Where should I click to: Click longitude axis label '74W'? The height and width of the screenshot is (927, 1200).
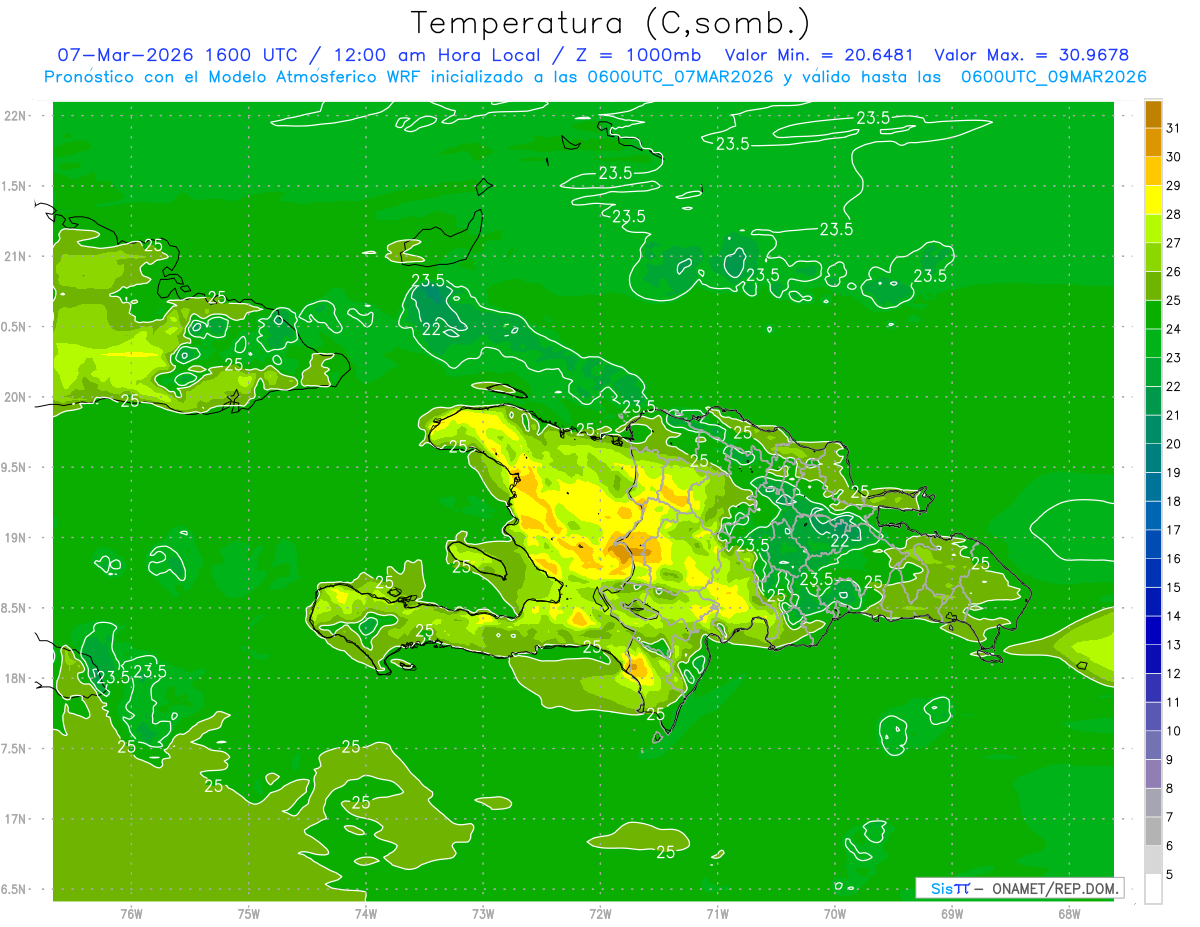366,914
